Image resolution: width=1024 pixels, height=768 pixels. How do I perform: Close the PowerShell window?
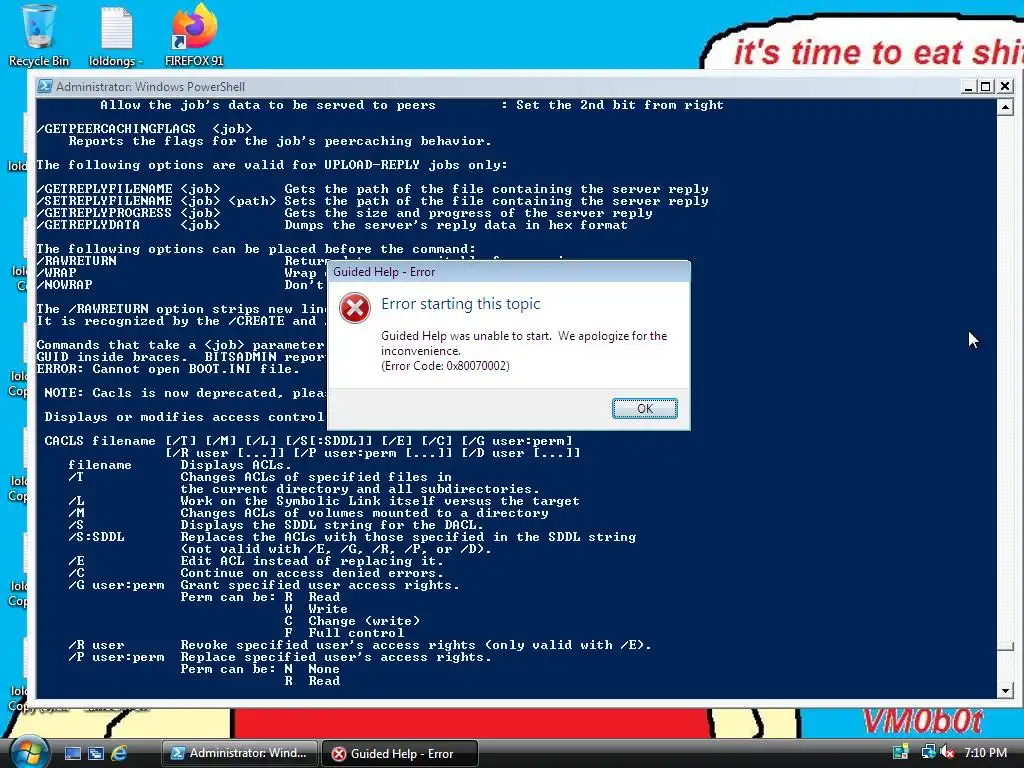click(1005, 86)
